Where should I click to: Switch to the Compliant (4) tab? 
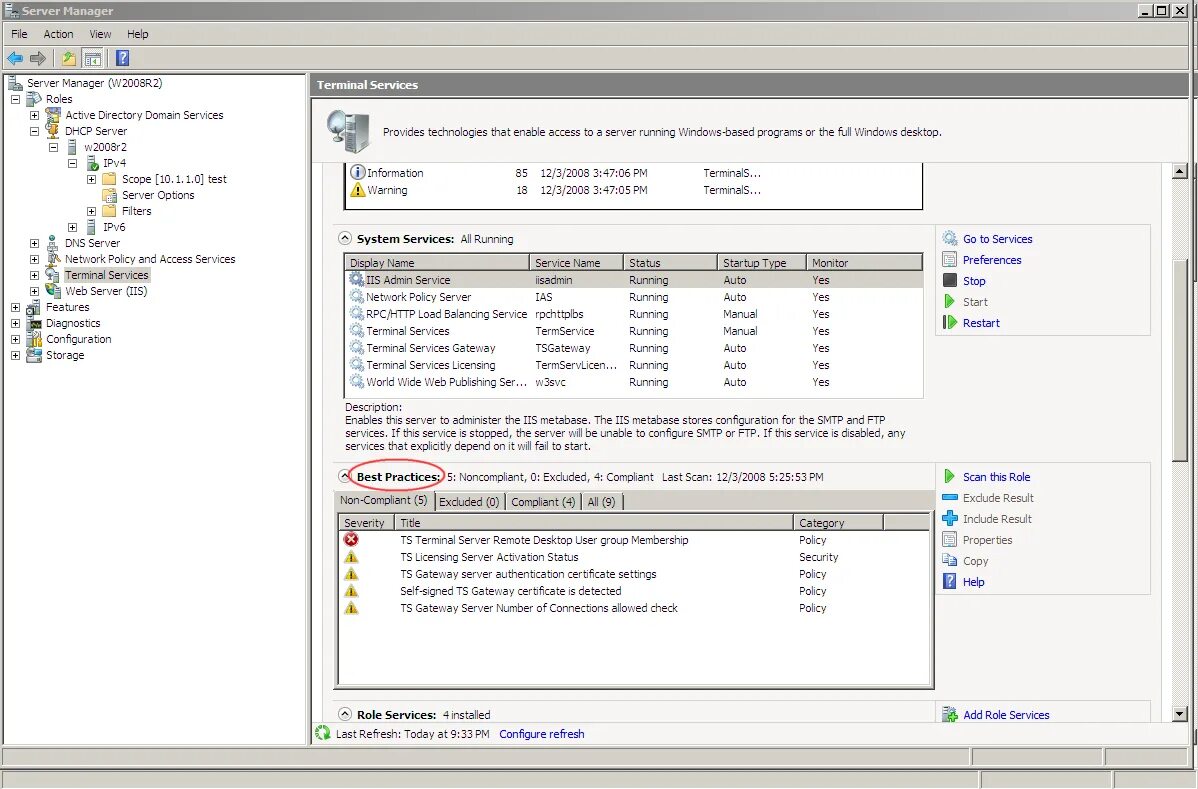(x=543, y=502)
